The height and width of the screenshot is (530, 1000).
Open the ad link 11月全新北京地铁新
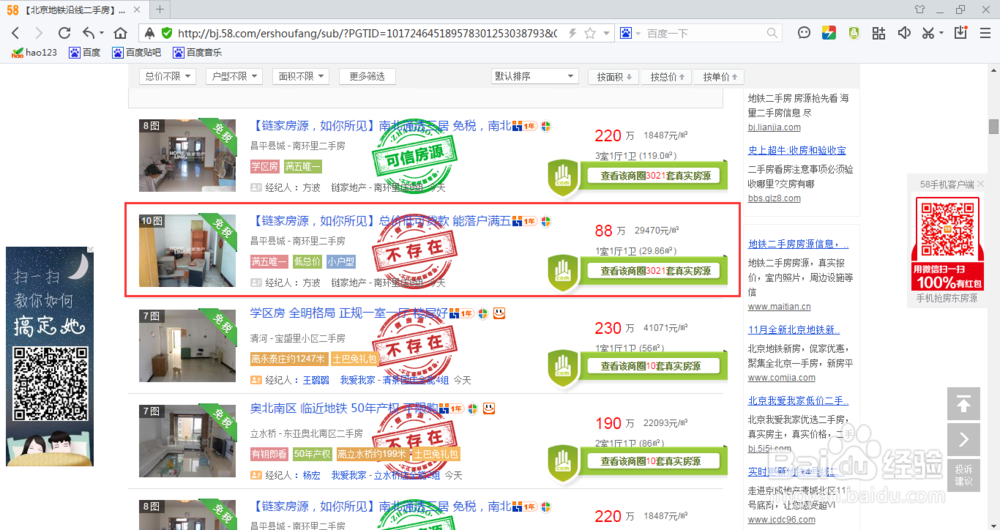pos(793,330)
